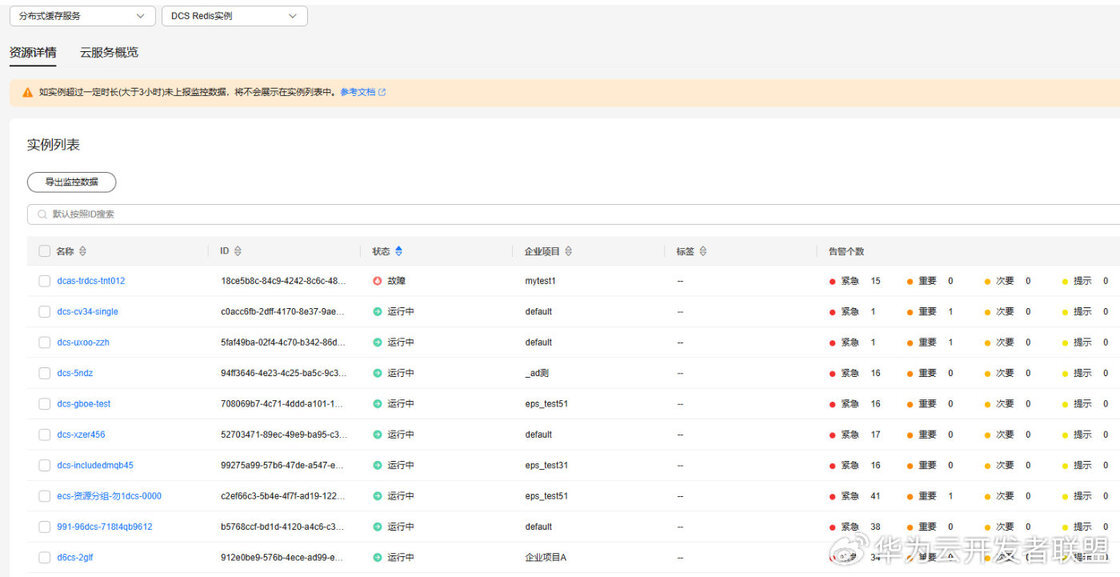Click the 告警个数 column header
Viewport: 1120px width, 577px height.
(846, 251)
